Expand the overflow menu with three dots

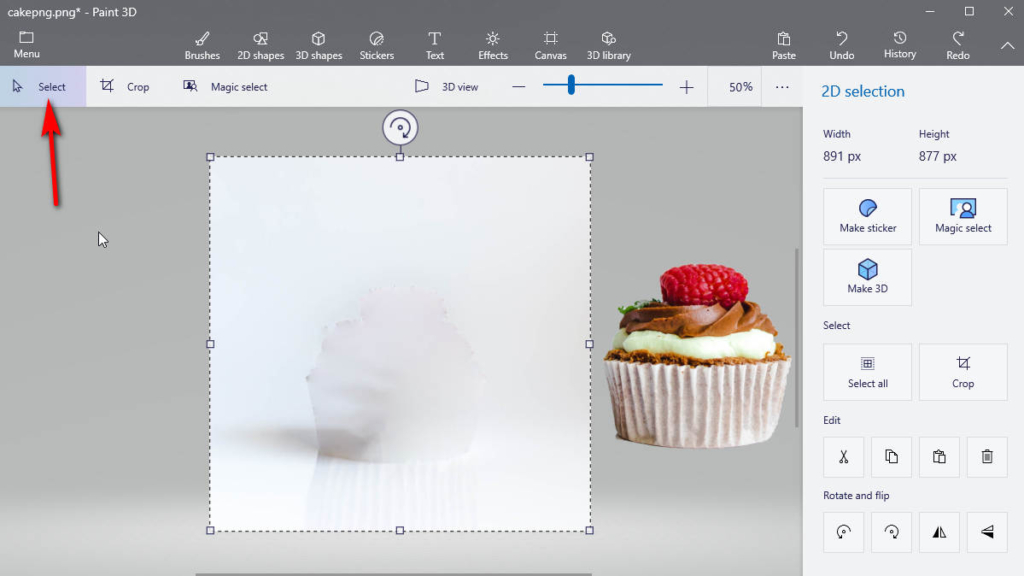(x=782, y=87)
